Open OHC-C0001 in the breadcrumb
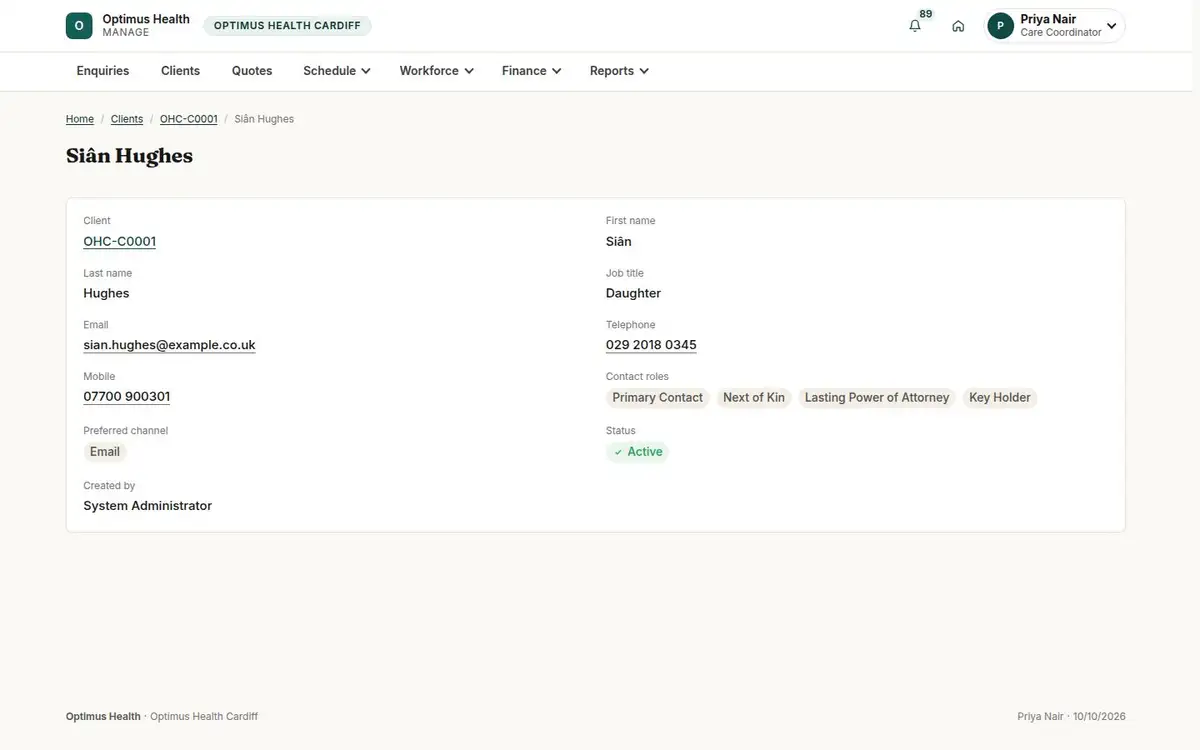1200x750 pixels. [x=189, y=119]
